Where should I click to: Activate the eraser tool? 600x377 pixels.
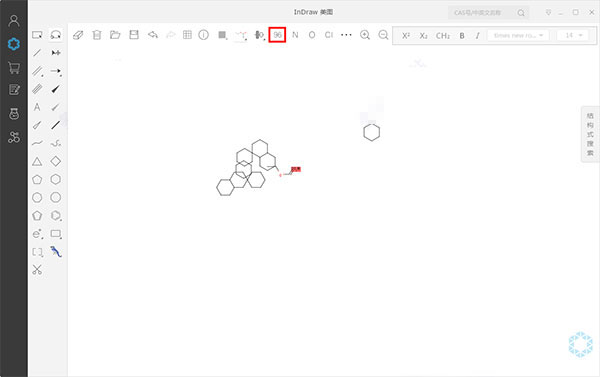pos(78,35)
